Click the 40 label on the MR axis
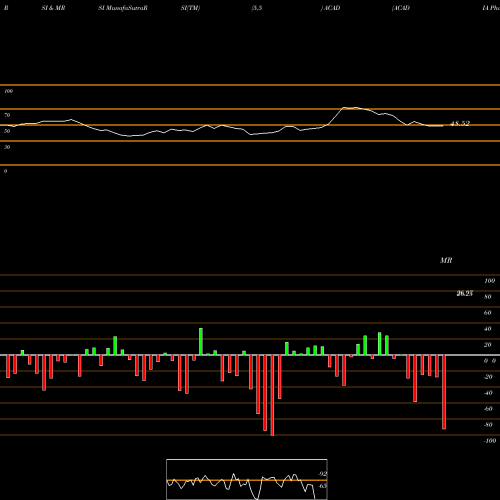This screenshot has height=500, width=500. pyautogui.click(x=488, y=329)
